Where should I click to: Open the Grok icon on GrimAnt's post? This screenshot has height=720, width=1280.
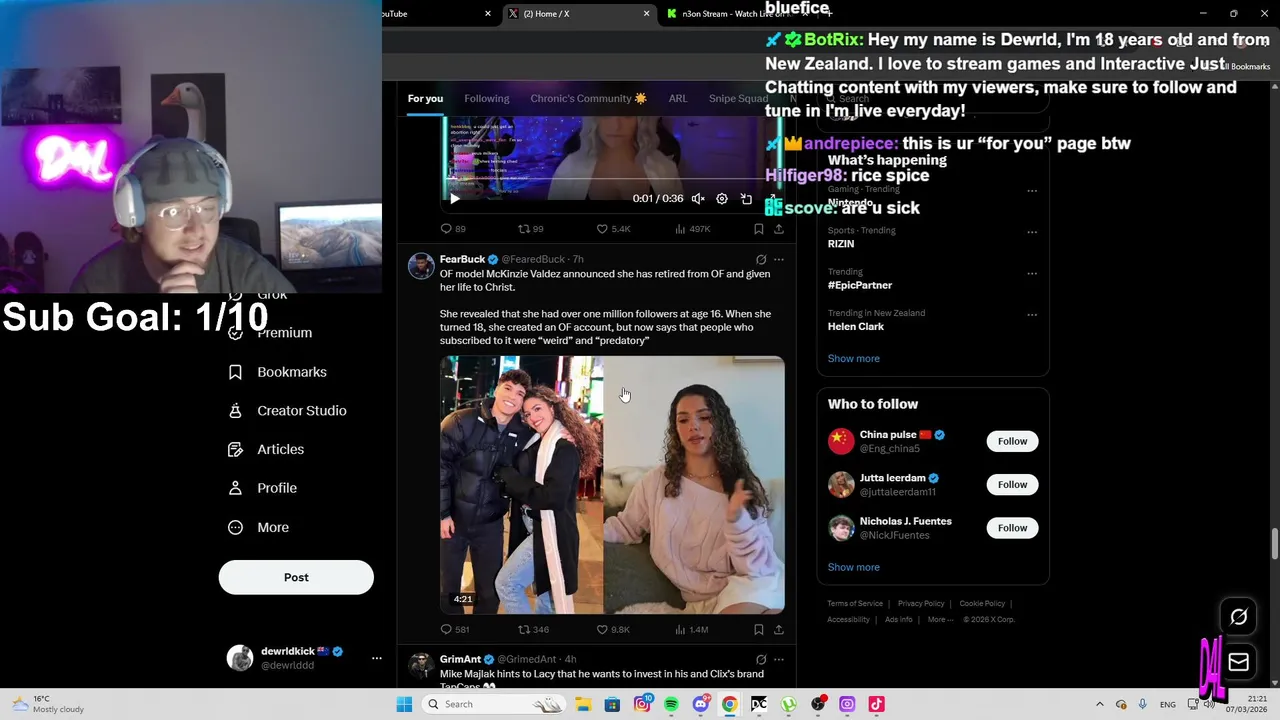(761, 659)
